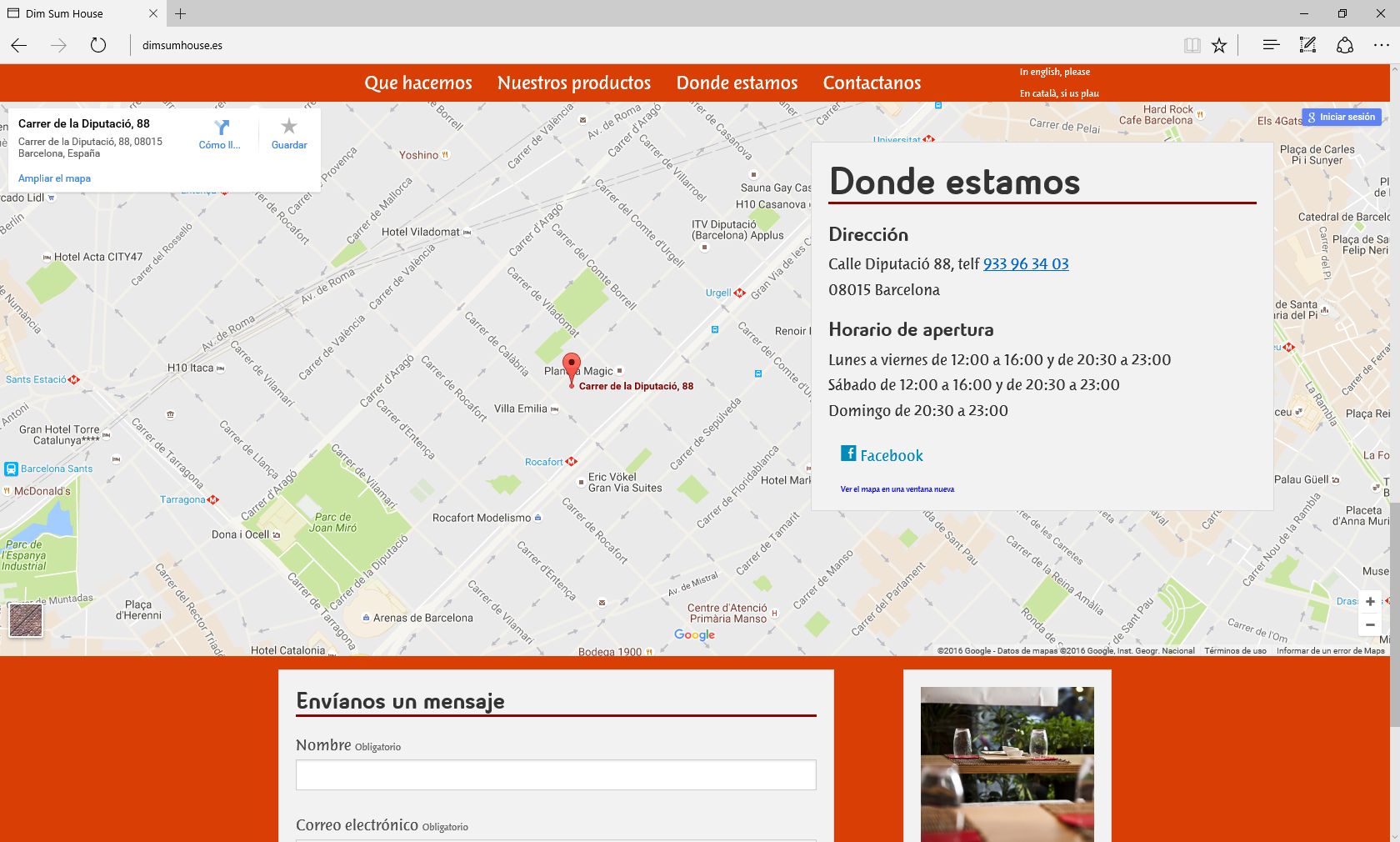The image size is (1400, 842).
Task: Open the Que hacemos menu item
Action: tap(418, 83)
